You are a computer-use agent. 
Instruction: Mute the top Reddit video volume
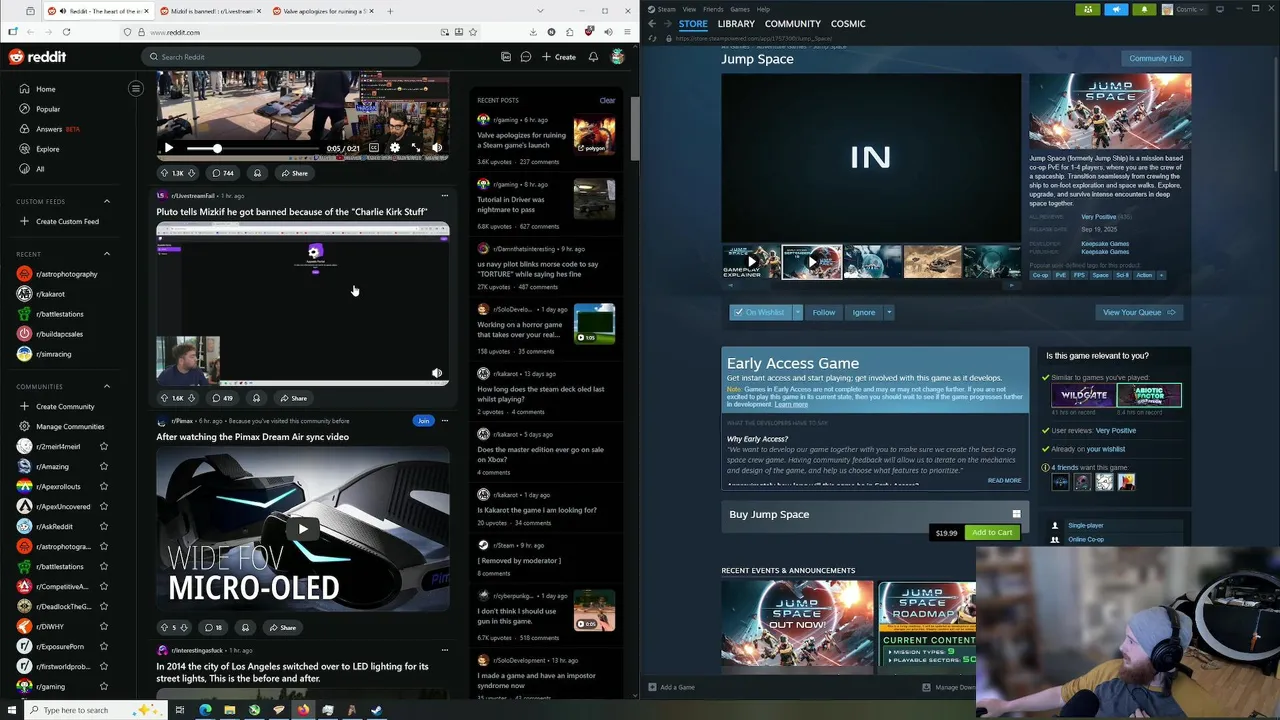pos(437,148)
